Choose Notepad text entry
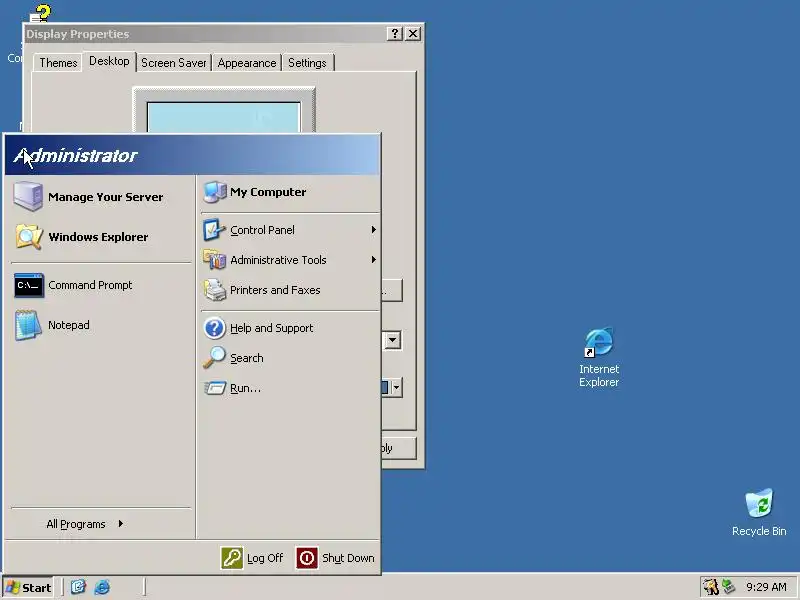 click(69, 325)
